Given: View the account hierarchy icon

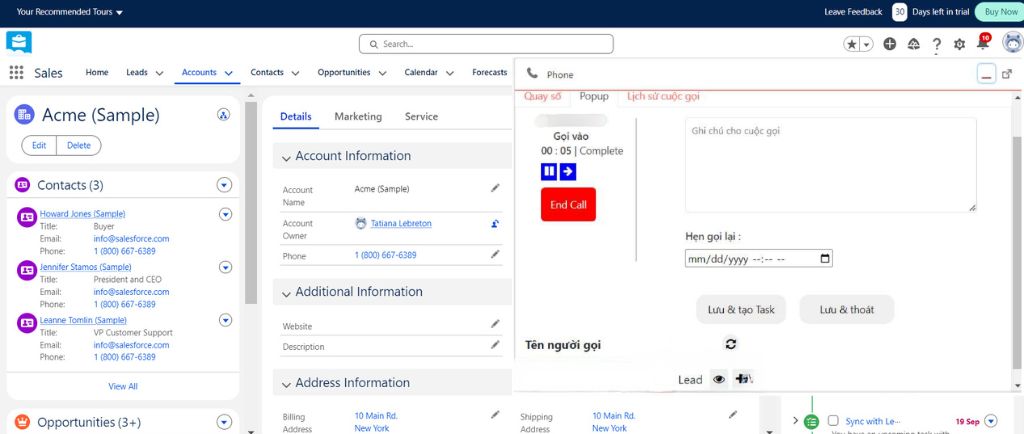Looking at the screenshot, I should coord(223,115).
